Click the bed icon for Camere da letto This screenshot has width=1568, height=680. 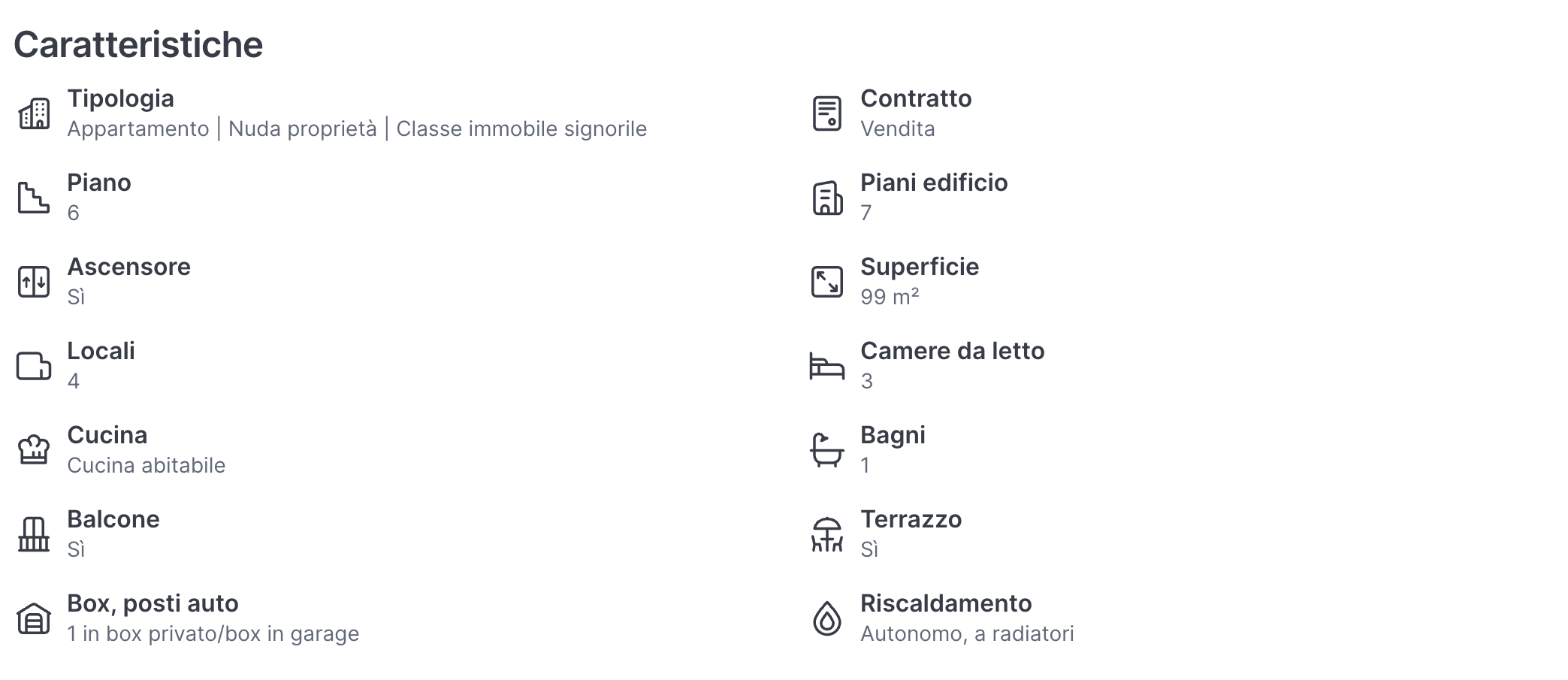(x=827, y=366)
